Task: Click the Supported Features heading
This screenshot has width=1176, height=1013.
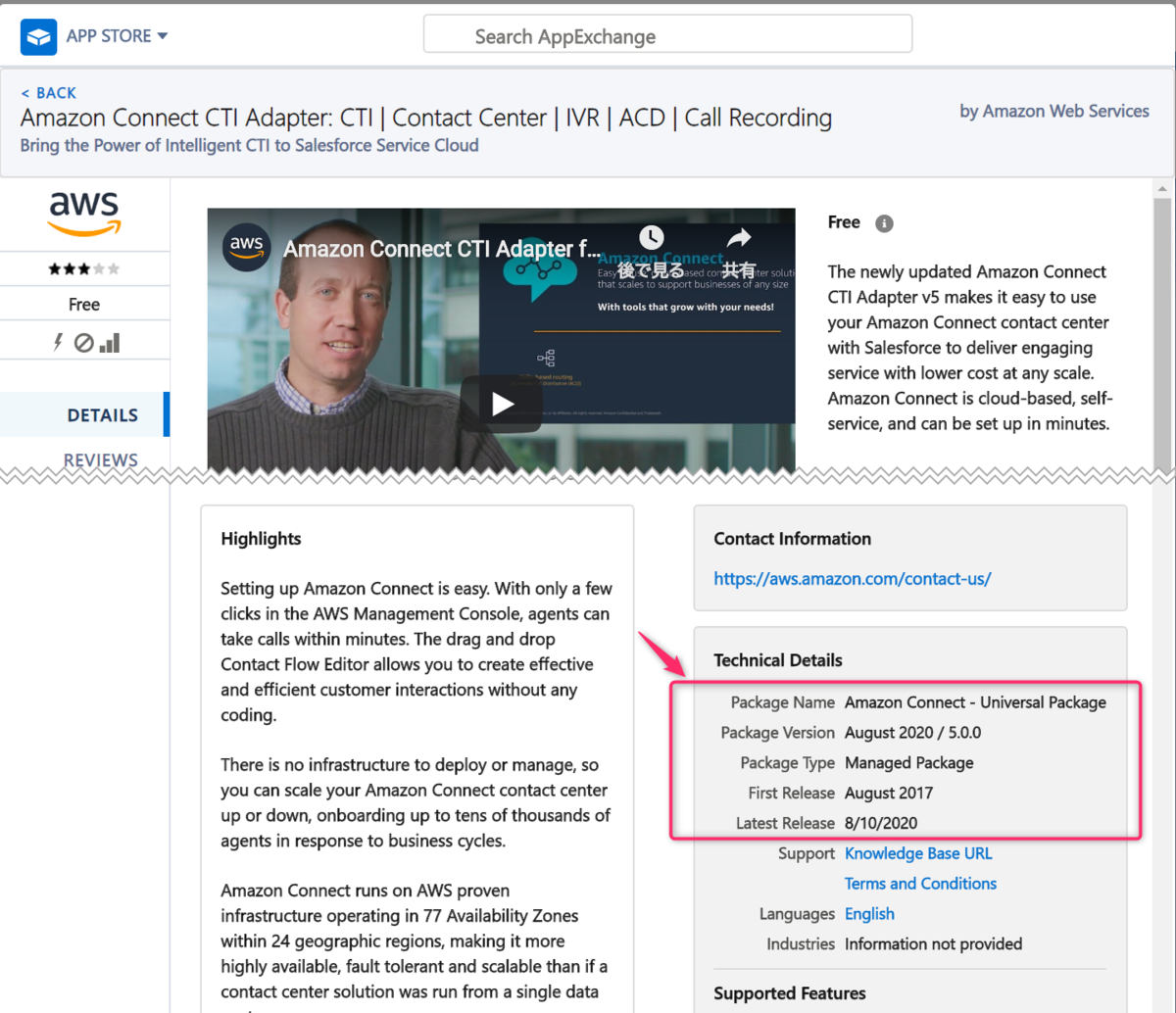Action: coord(790,993)
